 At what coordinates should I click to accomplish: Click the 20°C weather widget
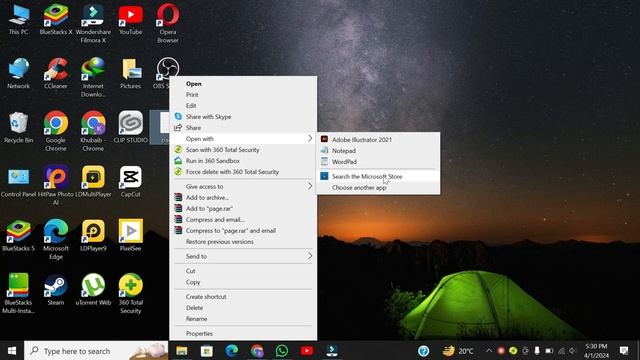pyautogui.click(x=458, y=351)
